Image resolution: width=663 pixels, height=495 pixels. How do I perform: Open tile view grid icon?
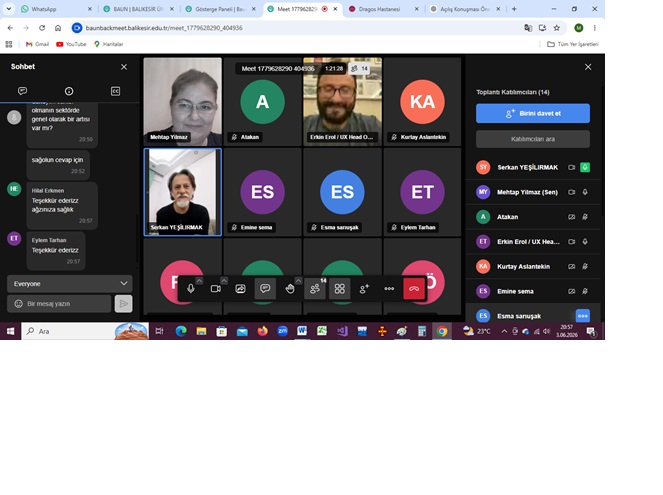[x=340, y=289]
